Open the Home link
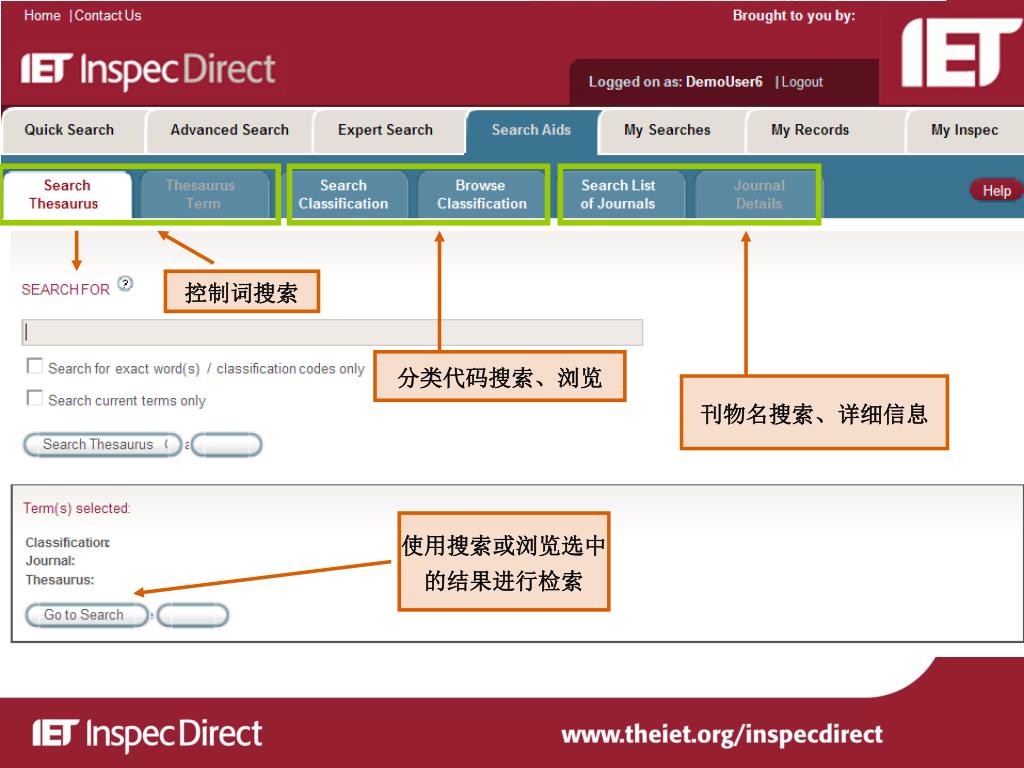This screenshot has height=768, width=1024. (42, 15)
